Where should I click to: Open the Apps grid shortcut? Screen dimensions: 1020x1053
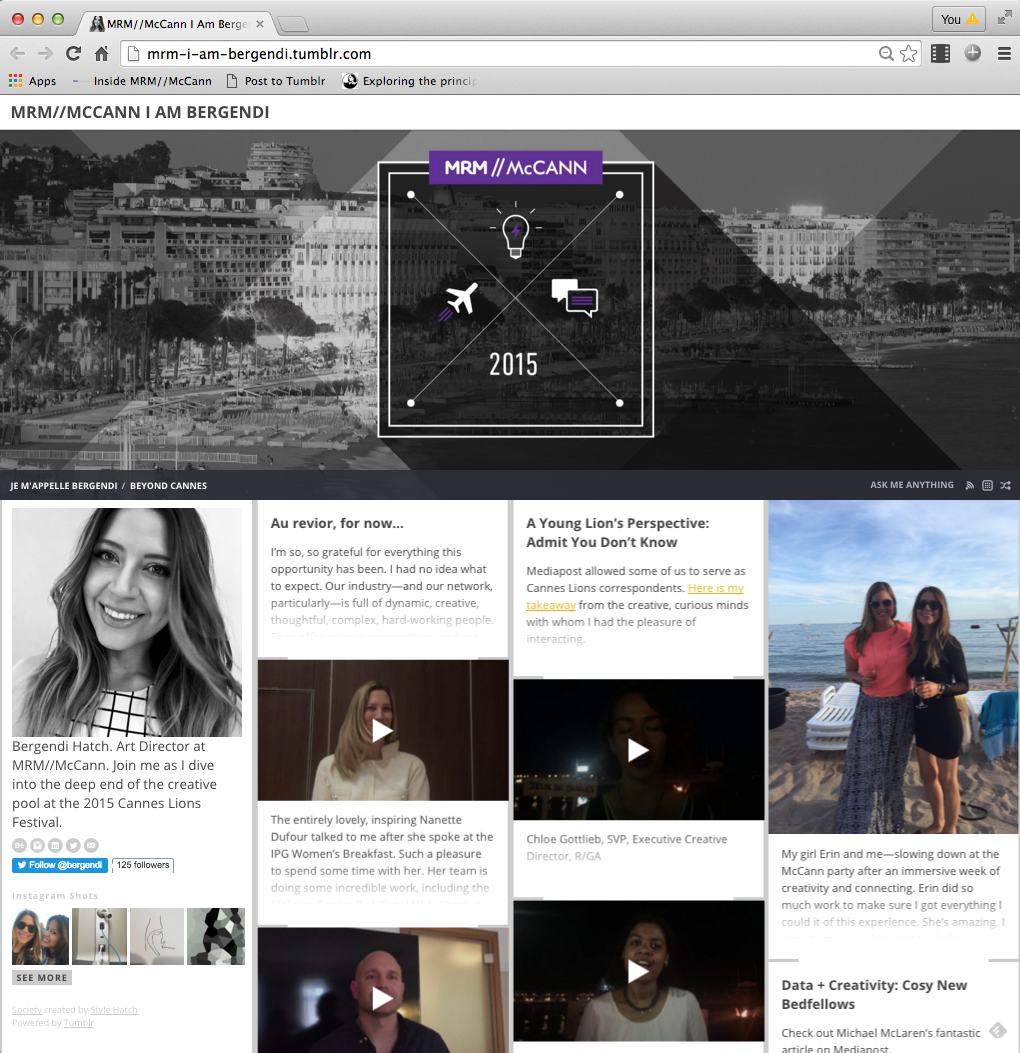tap(32, 81)
